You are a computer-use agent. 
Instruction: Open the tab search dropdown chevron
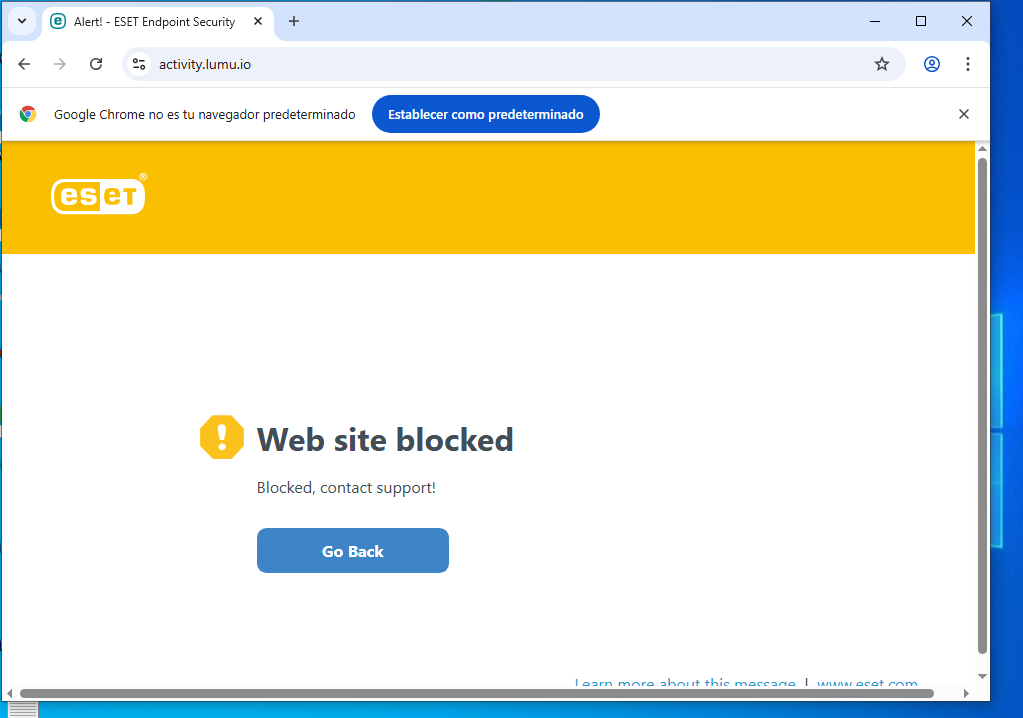[22, 21]
